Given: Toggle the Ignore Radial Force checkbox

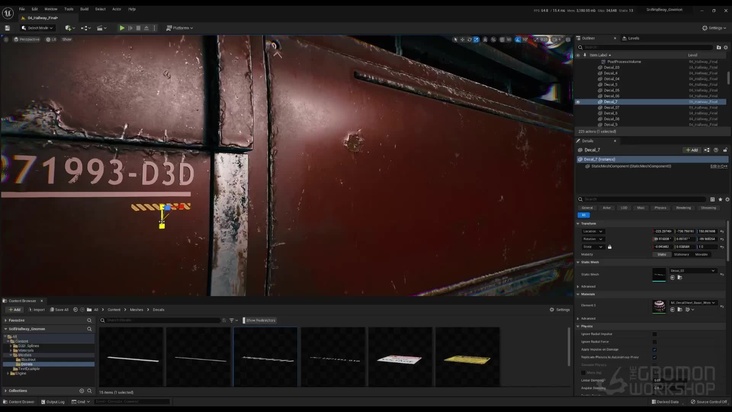Looking at the screenshot, I should 655,342.
